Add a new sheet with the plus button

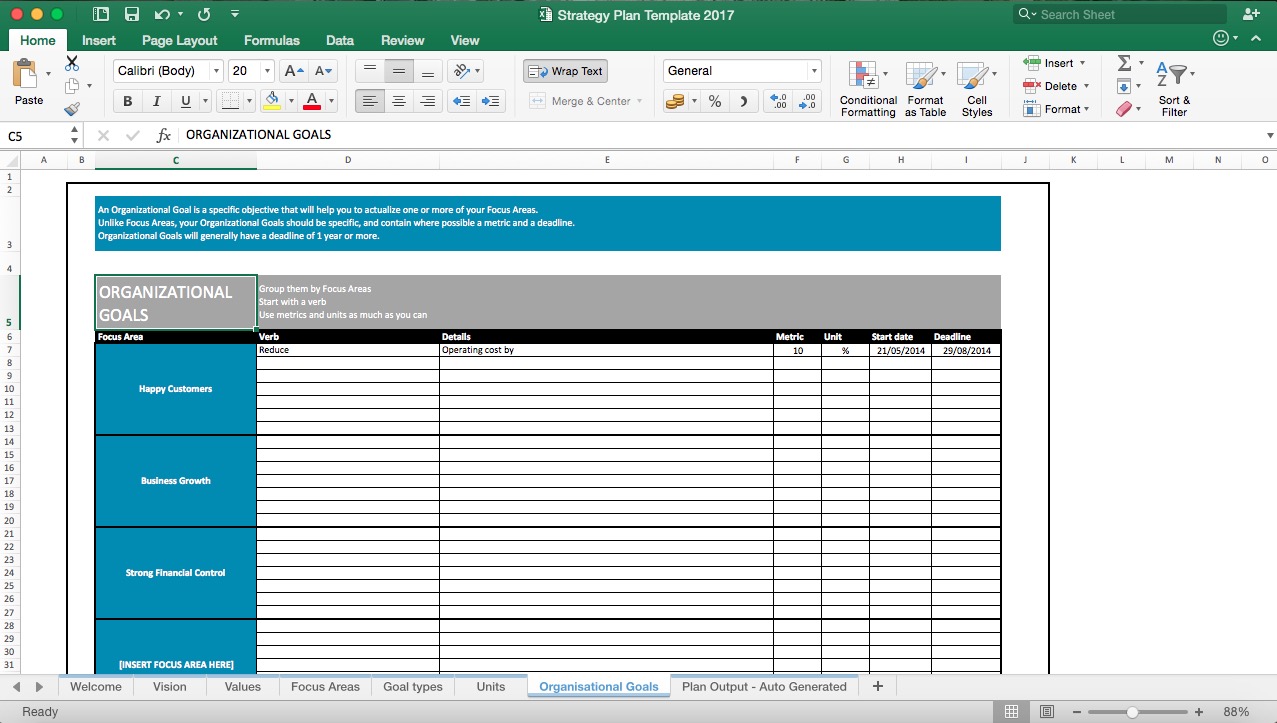pos(877,686)
